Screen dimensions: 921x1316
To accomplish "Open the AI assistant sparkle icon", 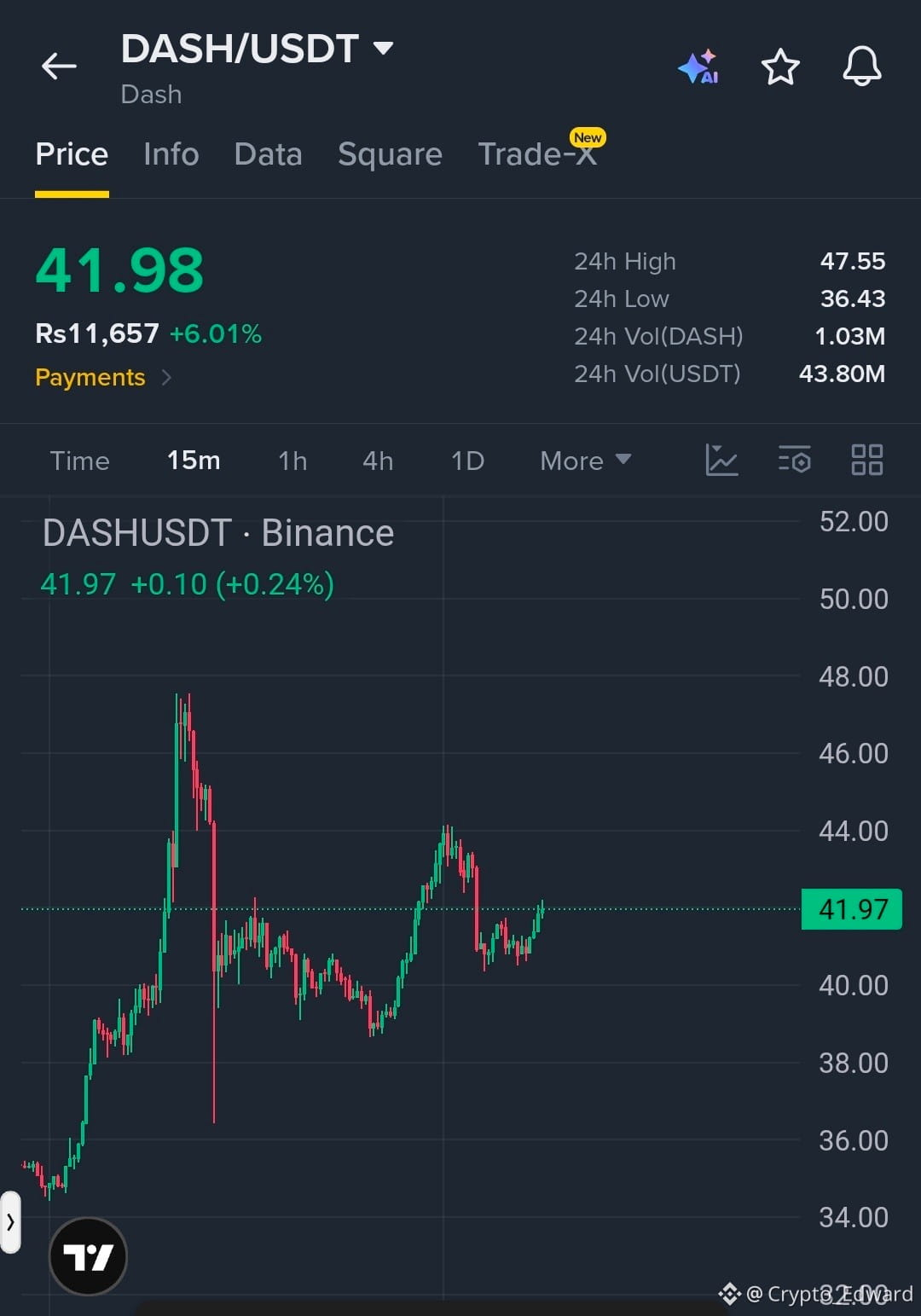I will click(x=698, y=67).
